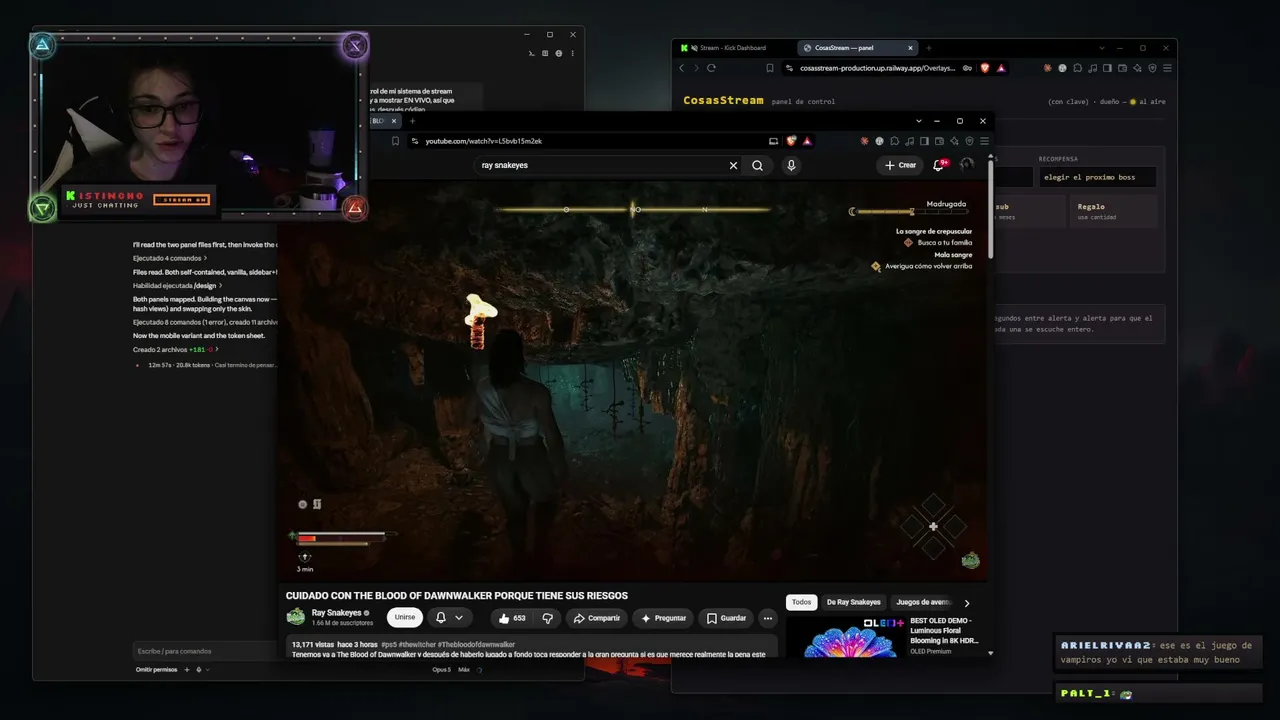Open a new tab in YouTube window
The image size is (1280, 720).
point(411,121)
